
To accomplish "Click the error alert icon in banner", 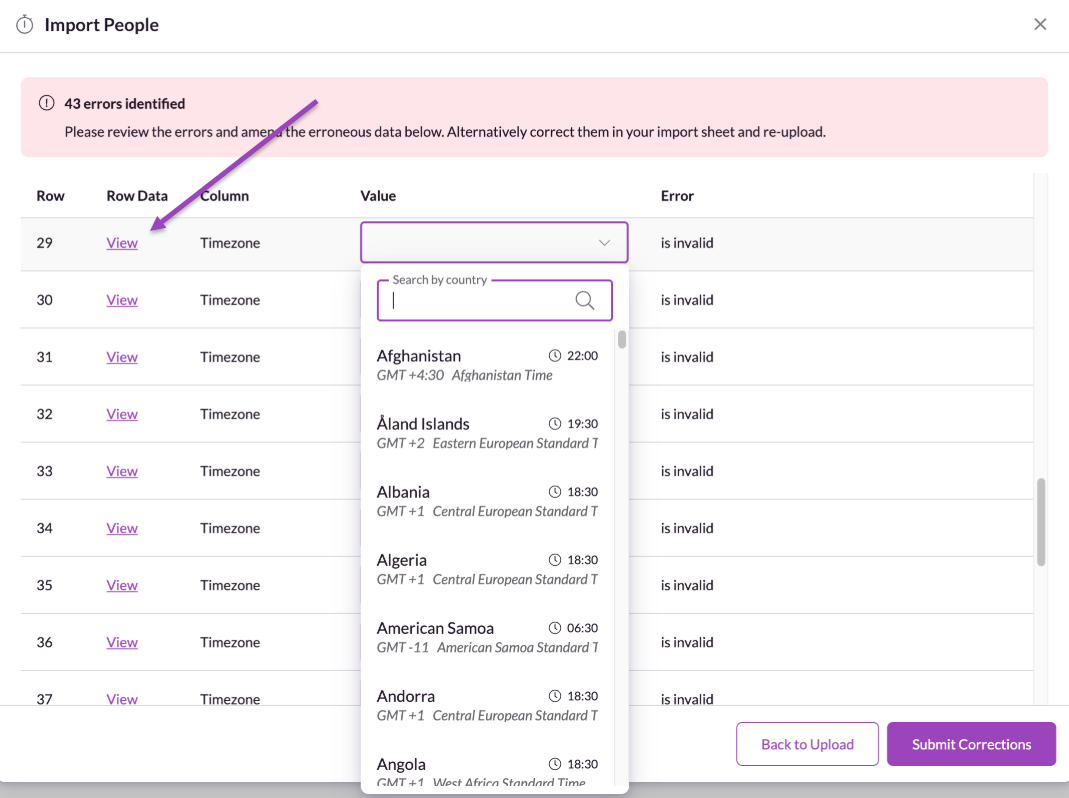I will click(46, 103).
